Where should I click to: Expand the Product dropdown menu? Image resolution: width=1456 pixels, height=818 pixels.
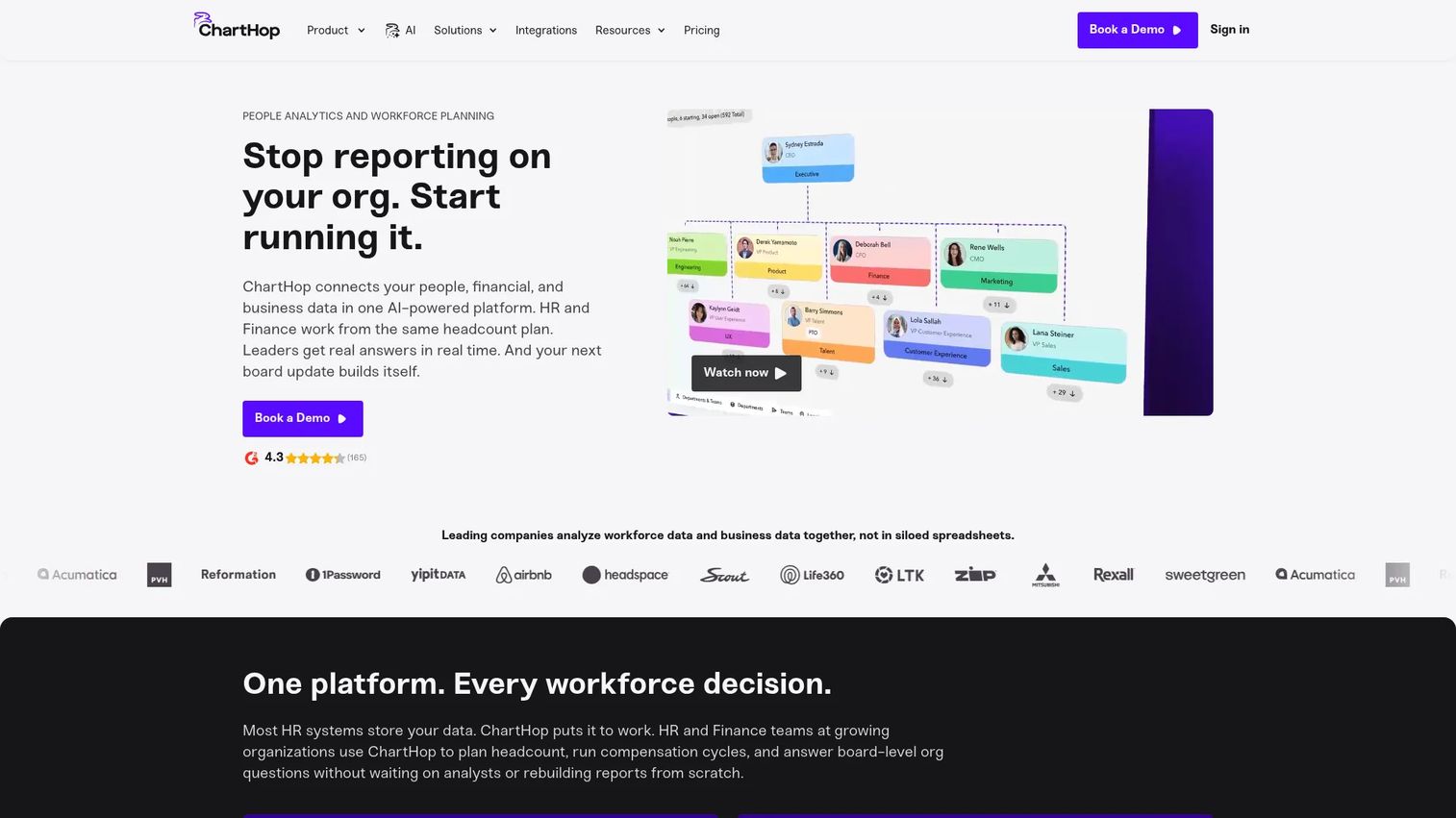336,31
